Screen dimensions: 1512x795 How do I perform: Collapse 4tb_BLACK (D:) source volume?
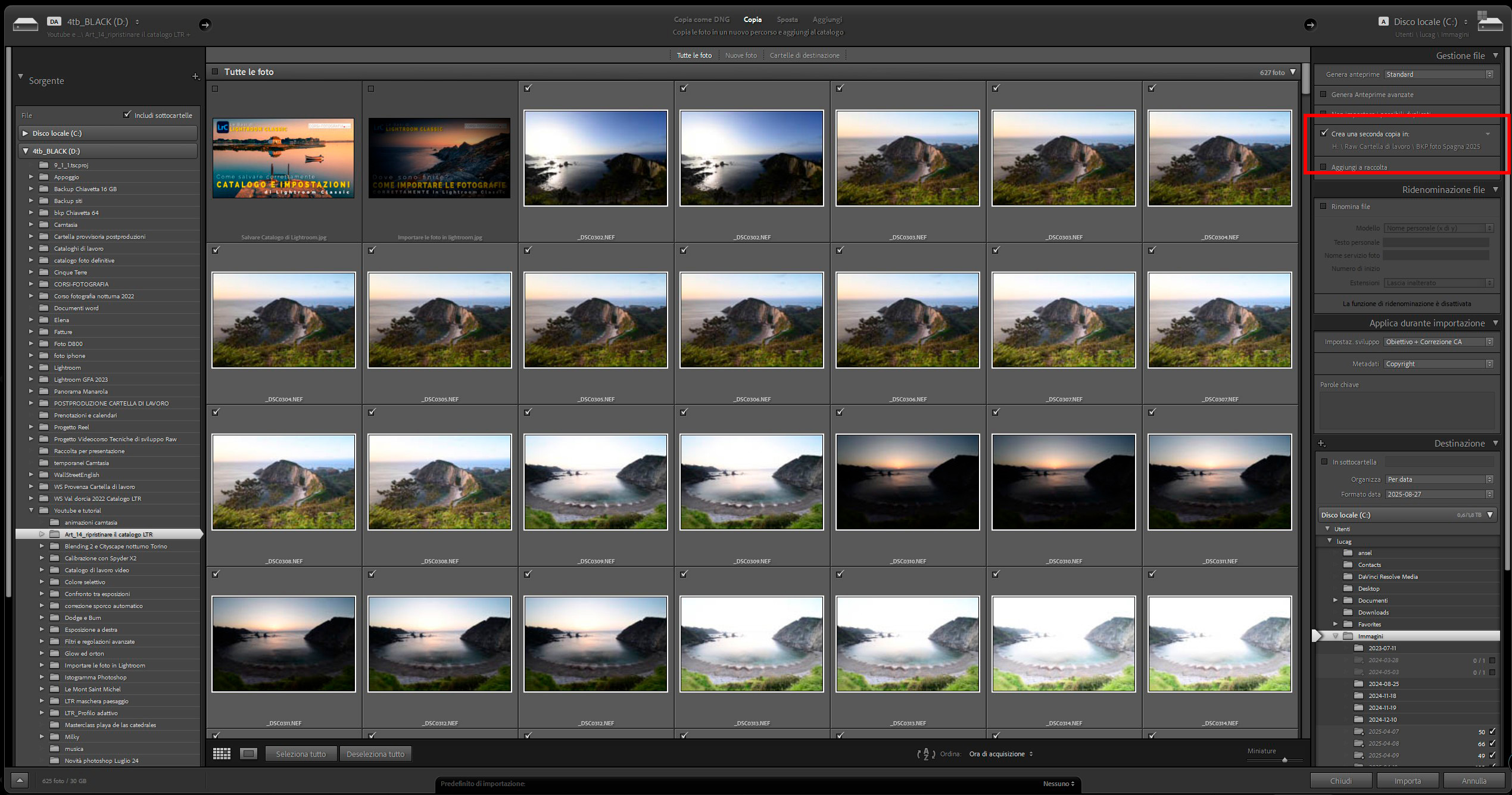pos(26,151)
